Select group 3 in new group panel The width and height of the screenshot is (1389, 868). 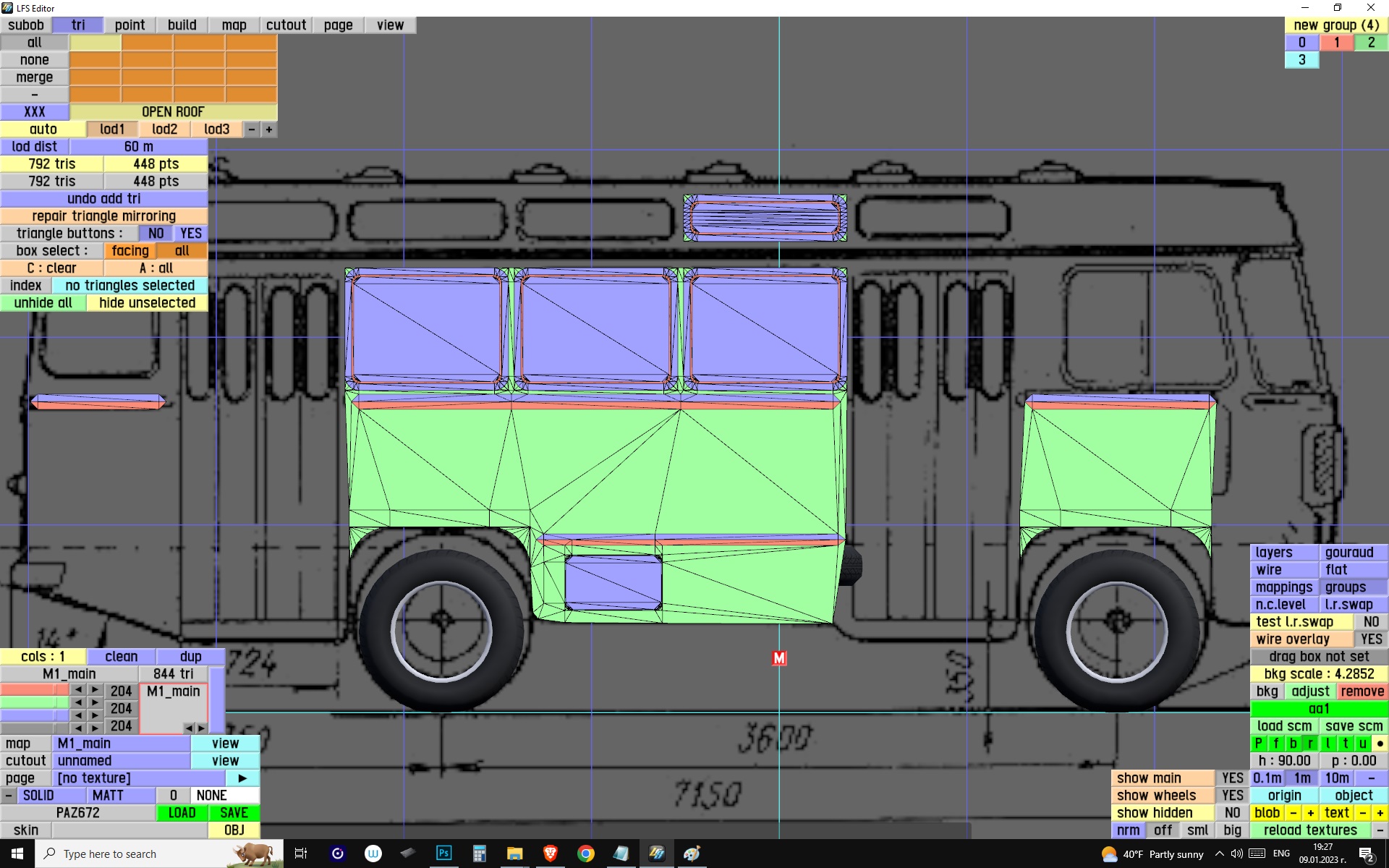coord(1301,60)
